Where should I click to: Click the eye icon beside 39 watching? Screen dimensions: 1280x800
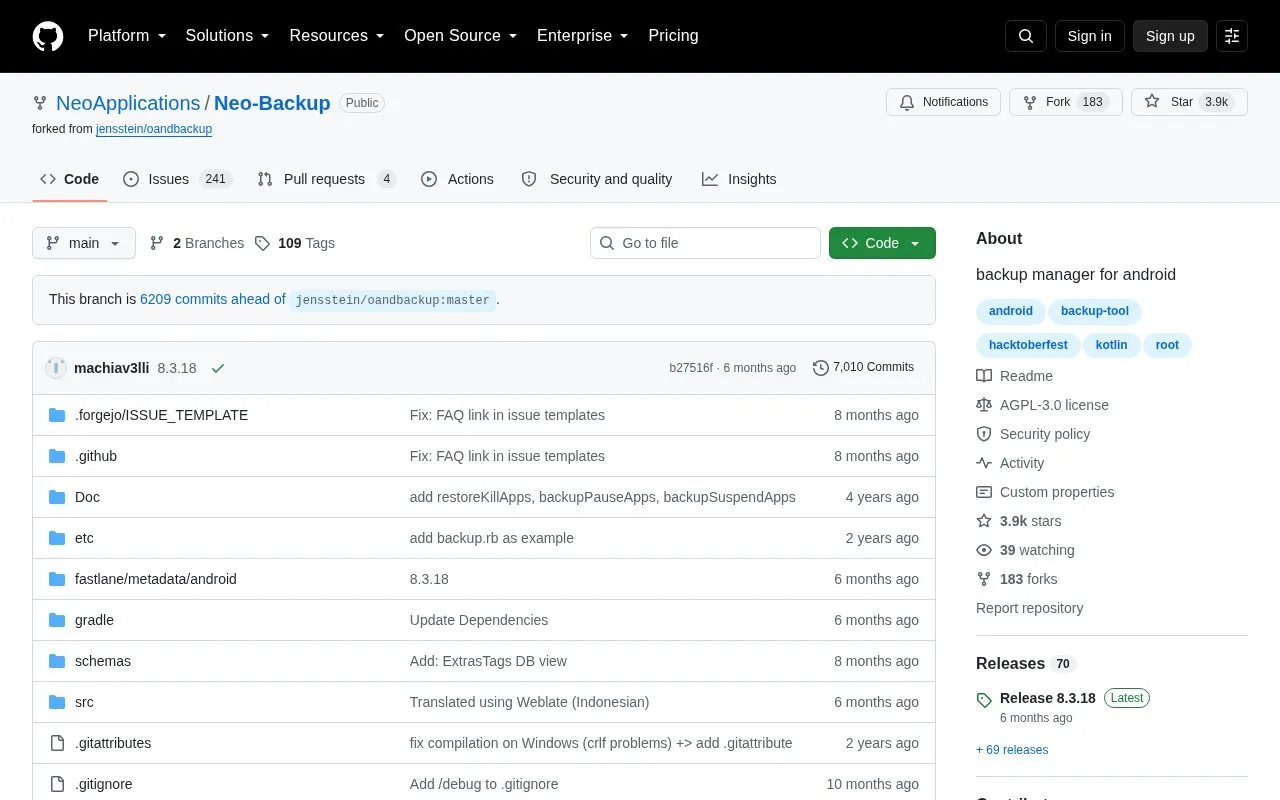[984, 550]
